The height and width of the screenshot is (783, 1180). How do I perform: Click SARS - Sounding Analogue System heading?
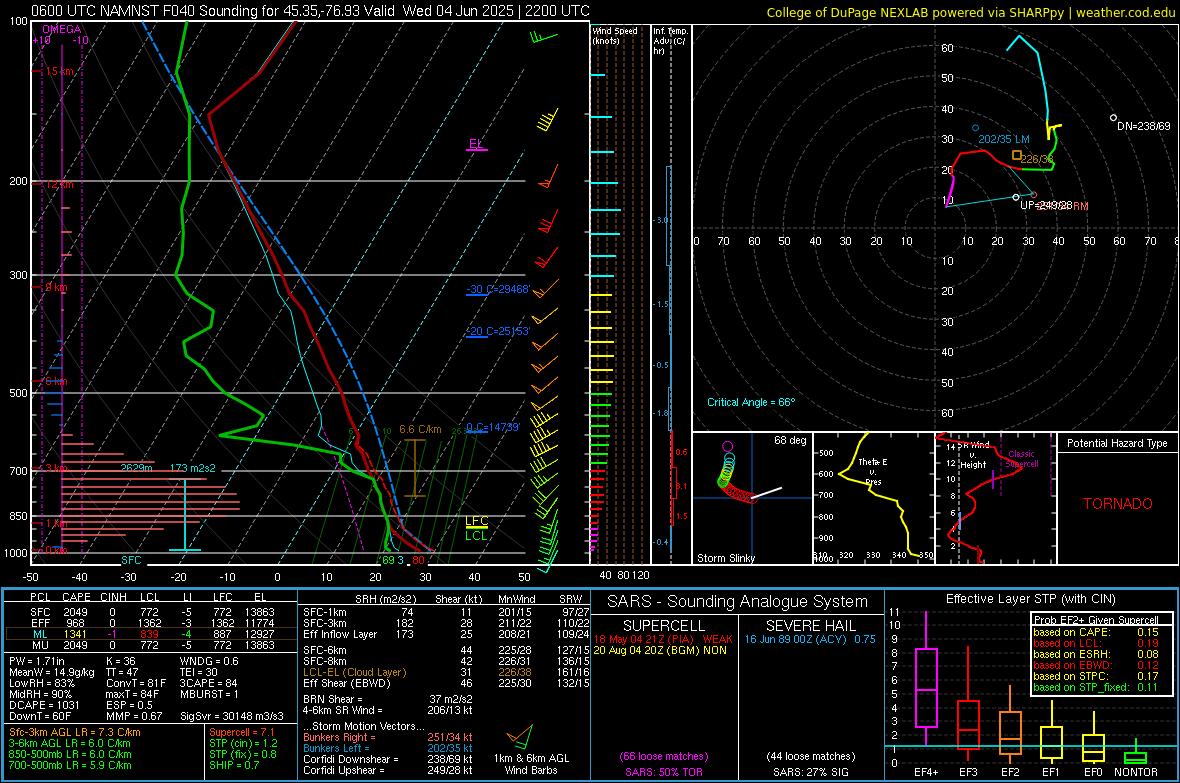coord(738,602)
